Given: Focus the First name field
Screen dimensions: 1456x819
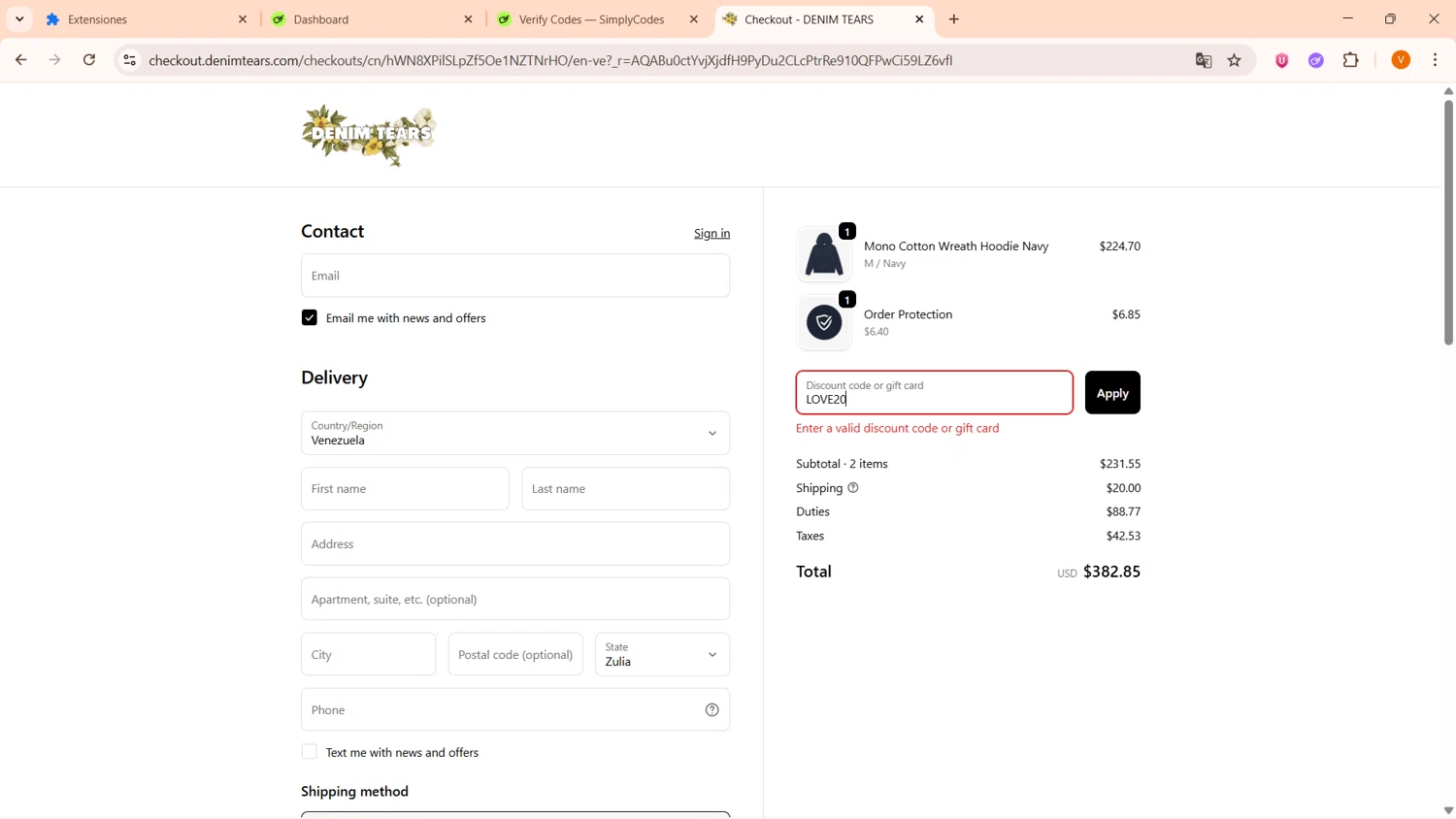Looking at the screenshot, I should pyautogui.click(x=405, y=488).
